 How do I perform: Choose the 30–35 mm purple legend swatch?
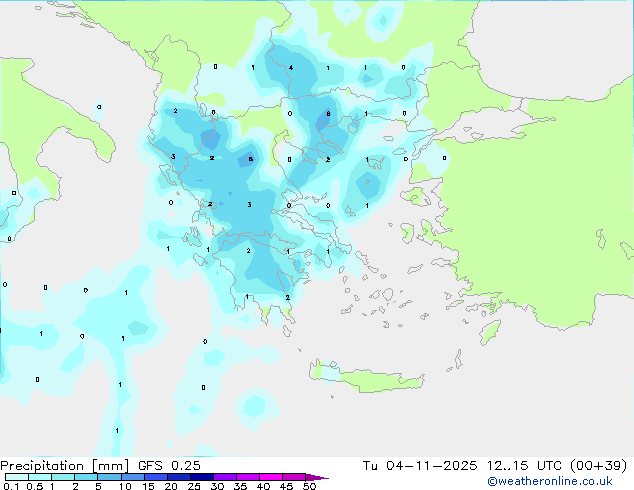tap(225, 477)
